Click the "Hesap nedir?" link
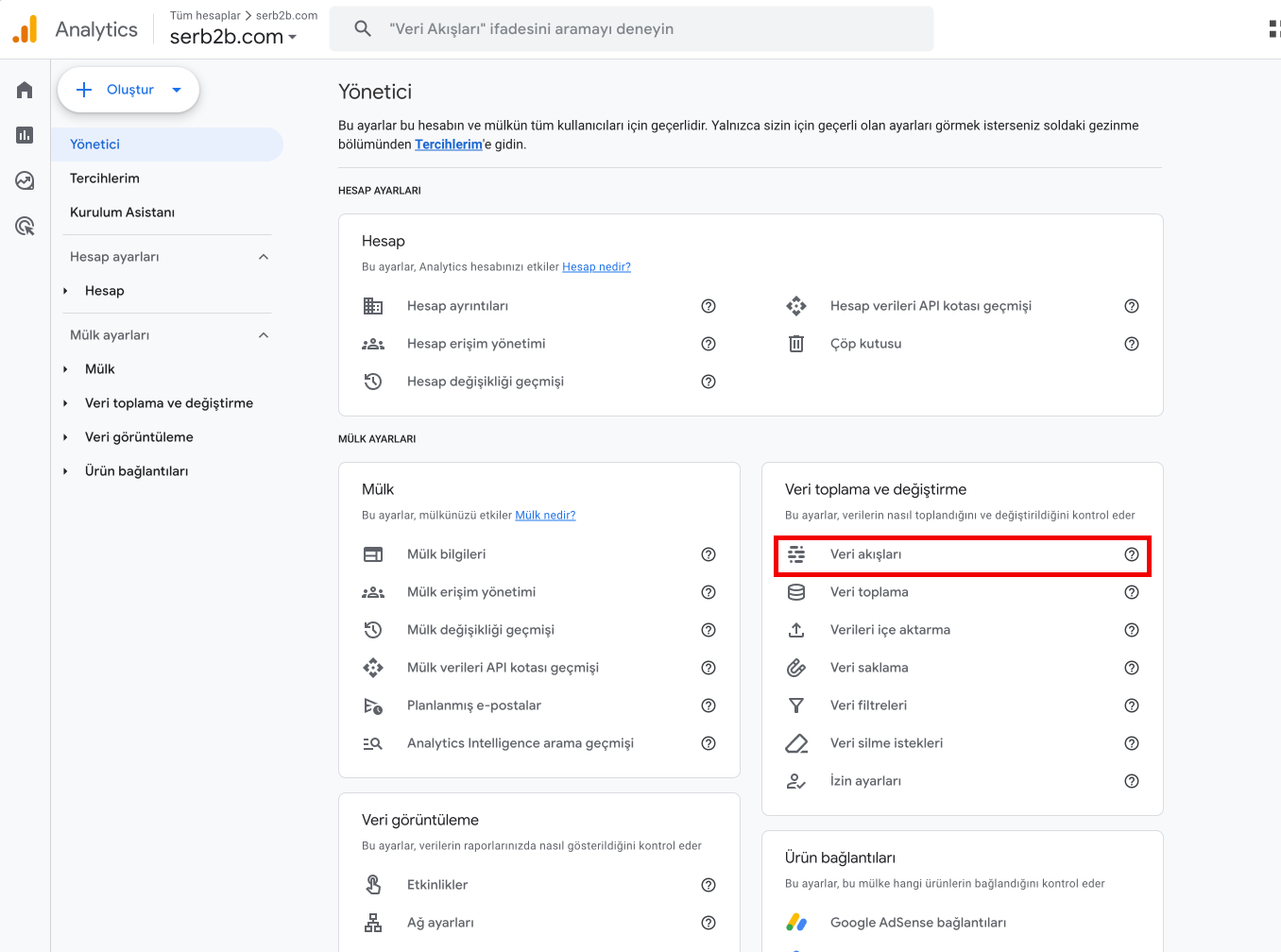This screenshot has height=952, width=1281. (596, 267)
